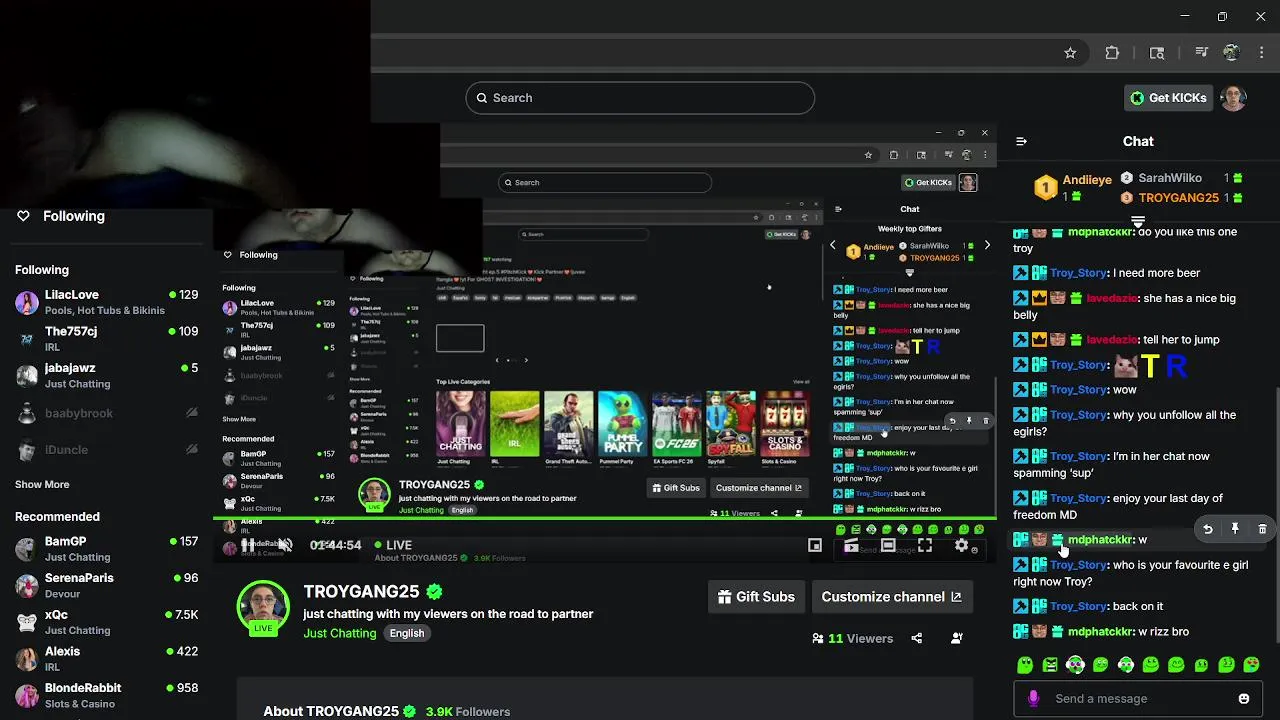Click cat emote in Troy_Story's message
Image resolution: width=1280 pixels, height=720 pixels.
[1126, 366]
